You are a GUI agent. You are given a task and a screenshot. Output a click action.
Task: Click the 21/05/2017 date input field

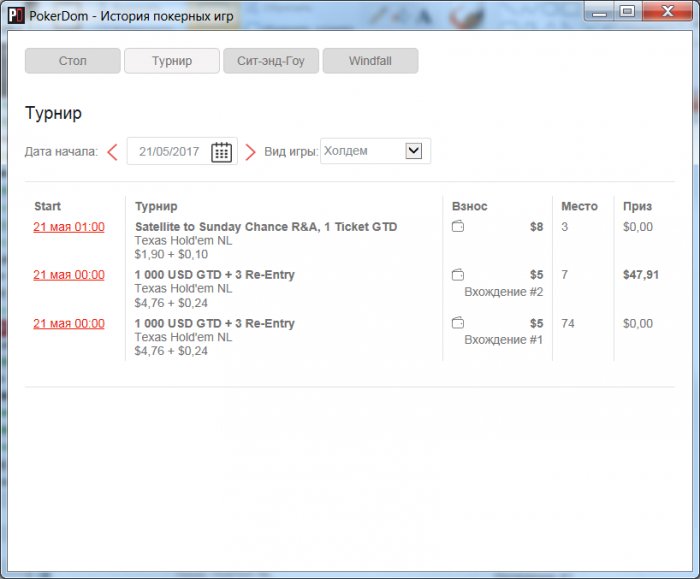(182, 151)
